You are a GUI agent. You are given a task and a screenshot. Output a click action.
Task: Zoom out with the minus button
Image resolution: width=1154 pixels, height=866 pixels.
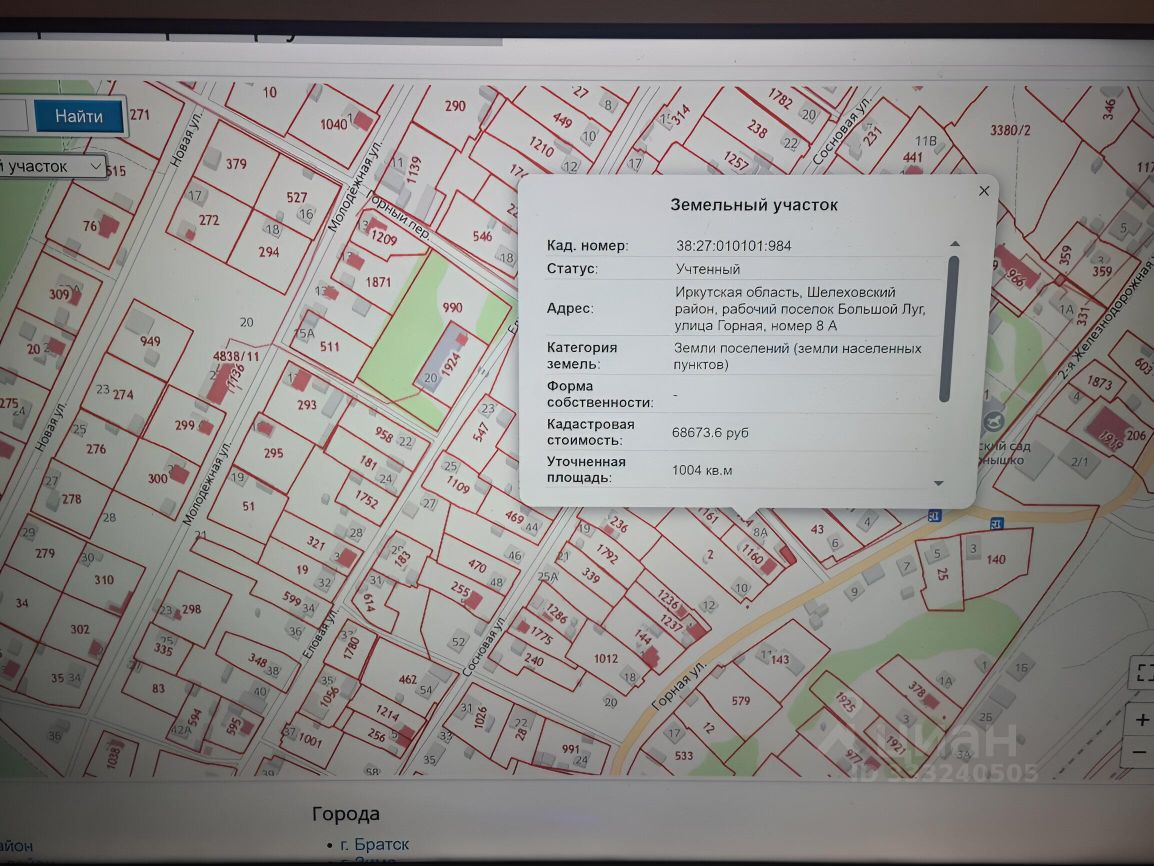point(1141,752)
